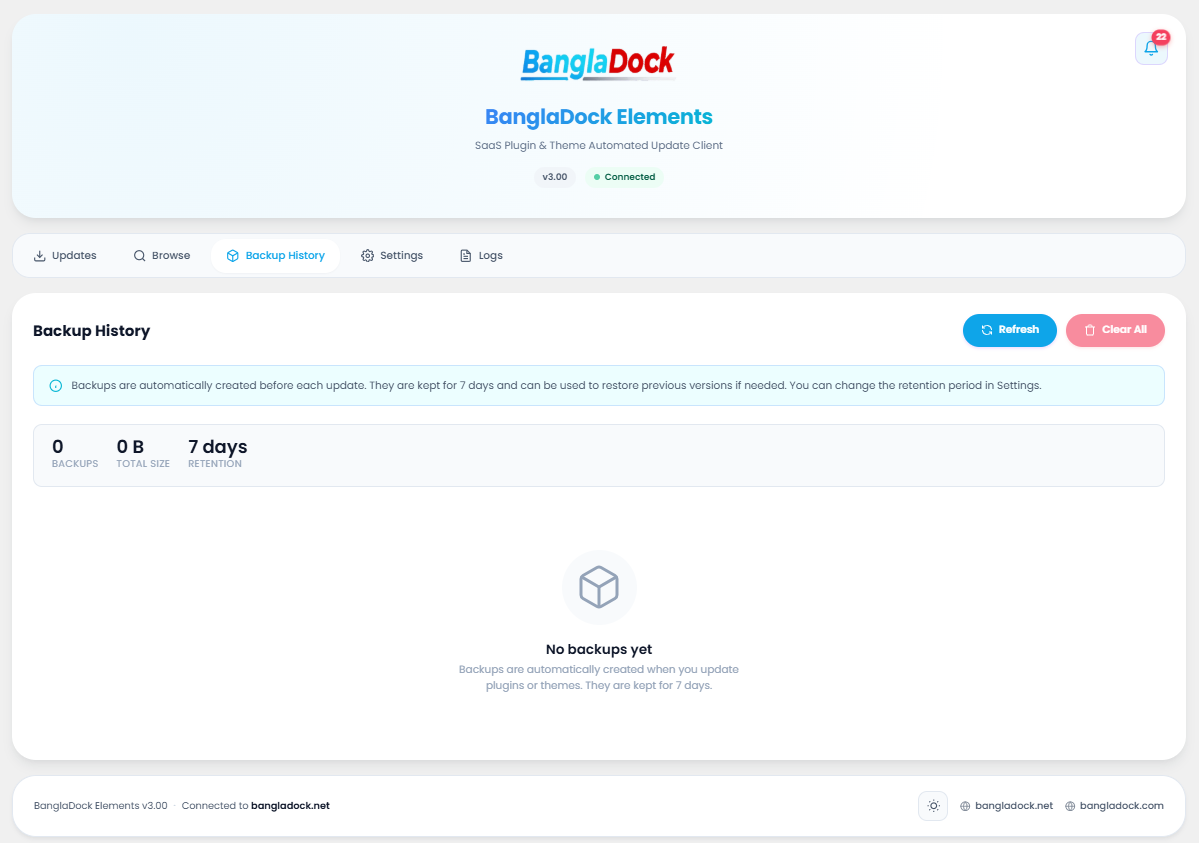
Task: Visit the bangladock.com footer link
Action: 1114,806
